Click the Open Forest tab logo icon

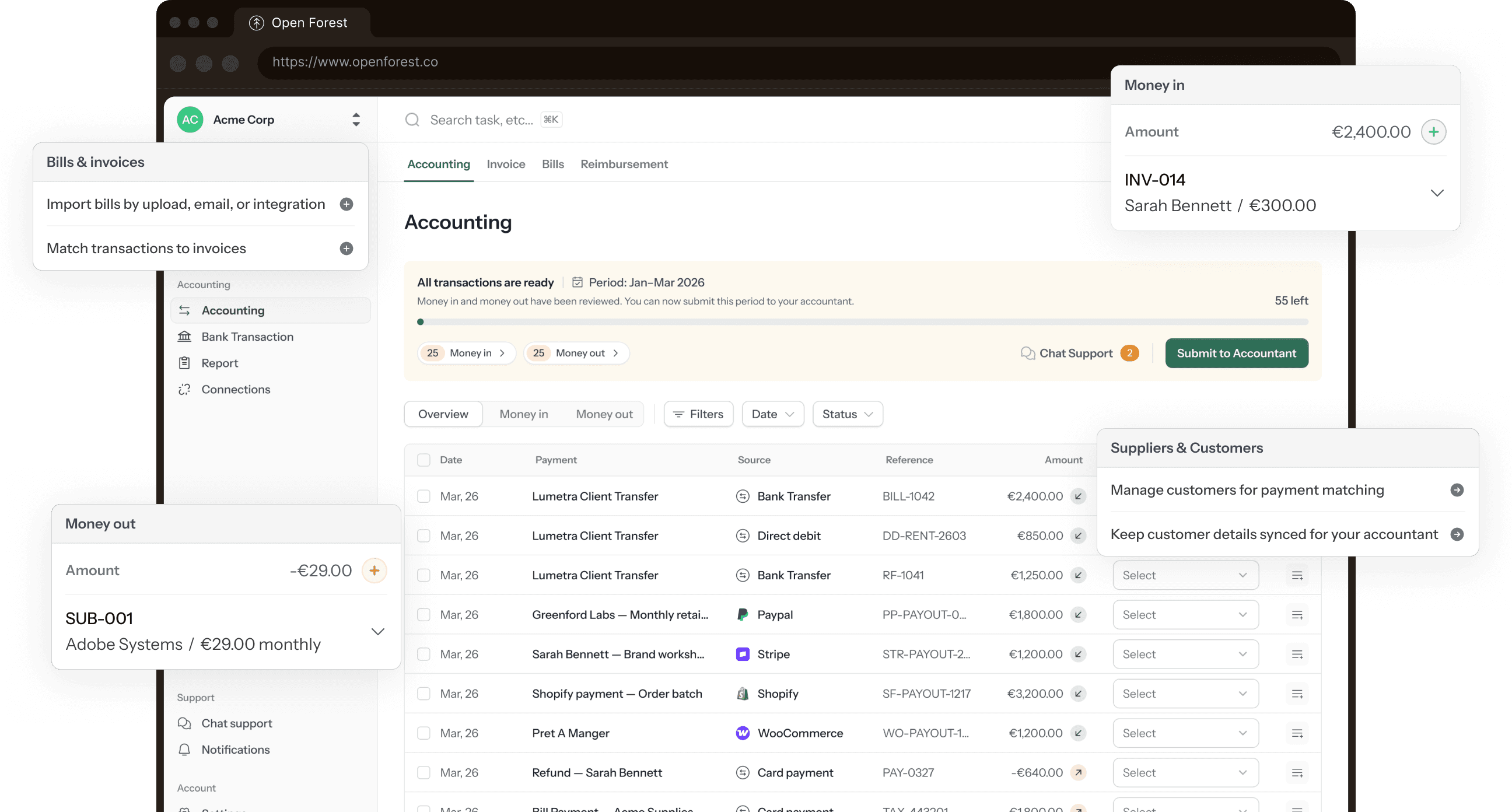click(x=256, y=23)
